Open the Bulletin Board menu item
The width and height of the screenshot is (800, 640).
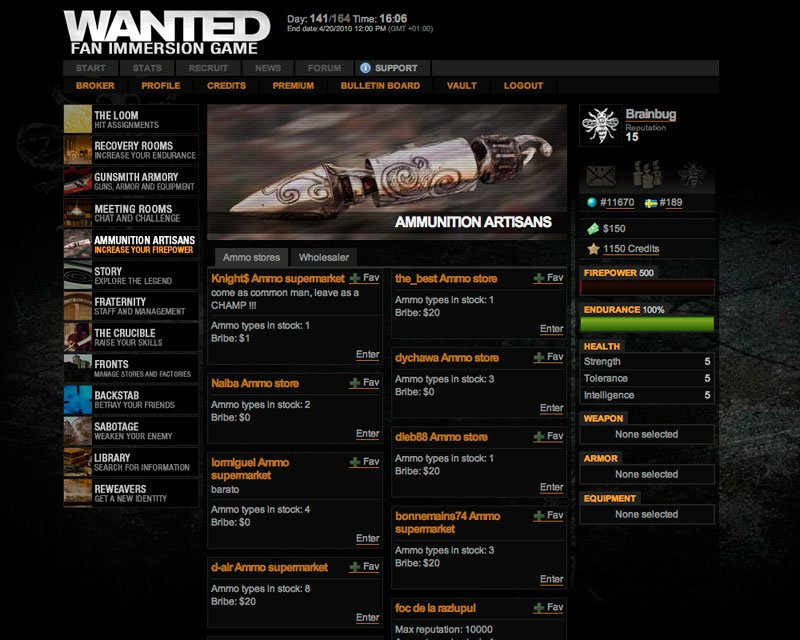(x=380, y=86)
